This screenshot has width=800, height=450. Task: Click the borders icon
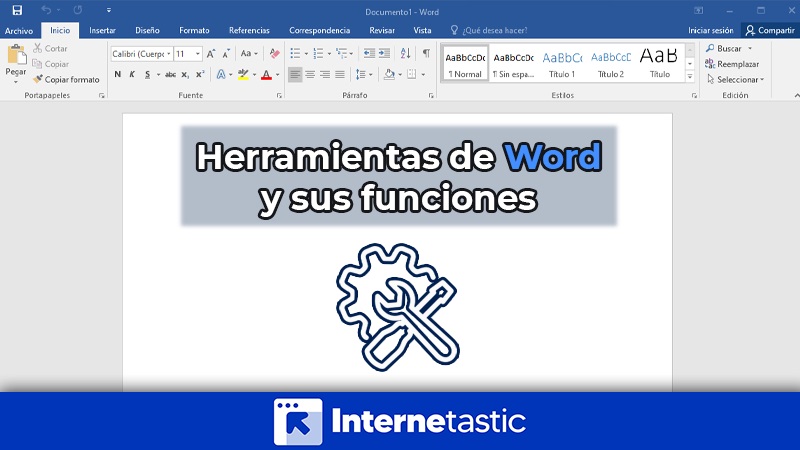(x=412, y=74)
